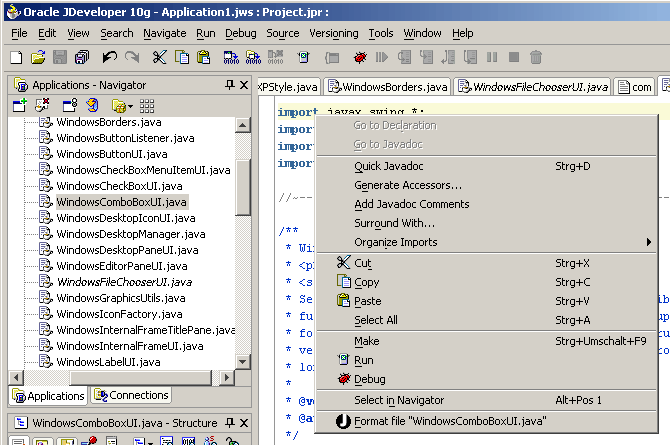Choose Generate Accessors from context menu
The image size is (670, 445).
407,185
